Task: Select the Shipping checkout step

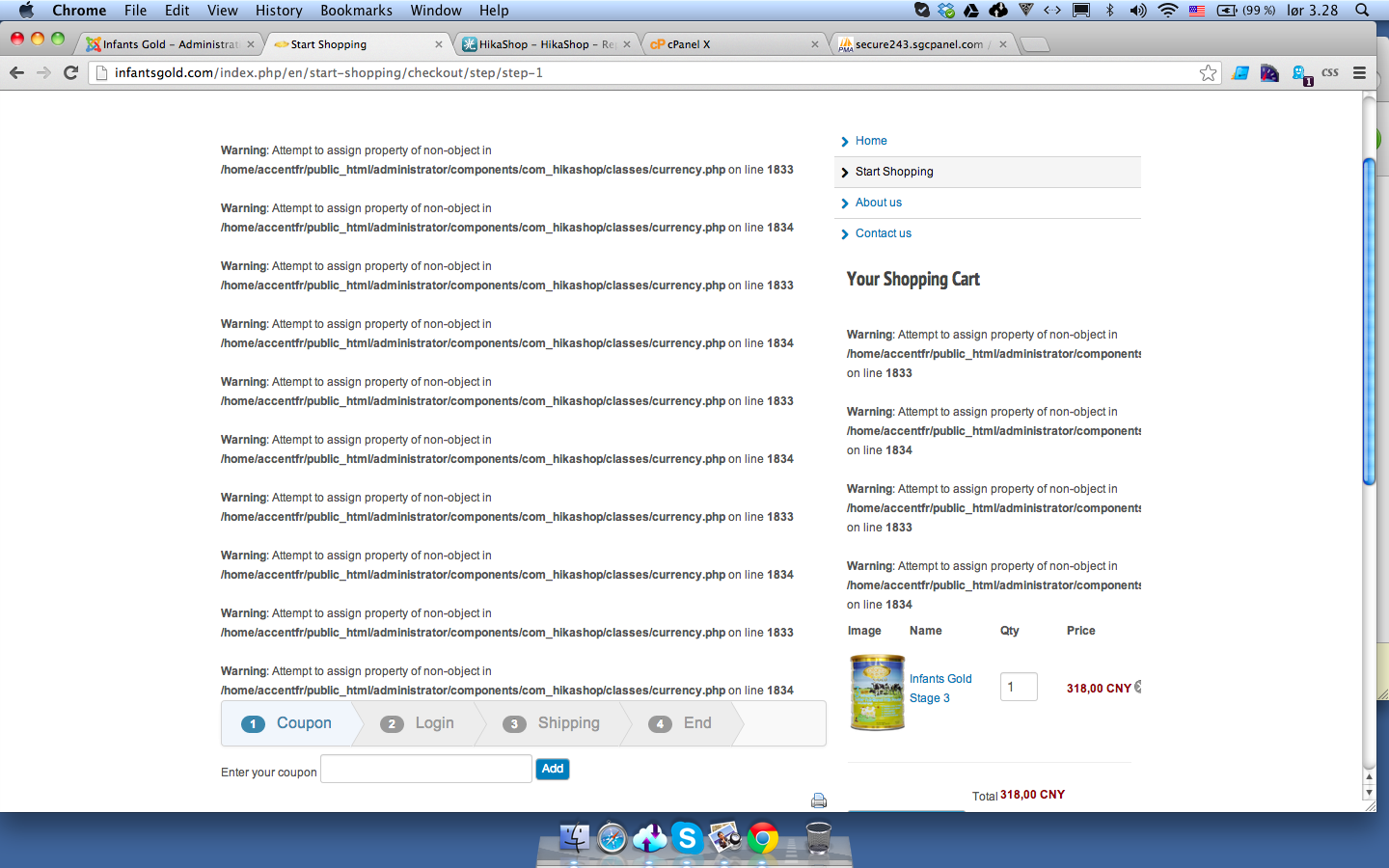Action: 552,723
